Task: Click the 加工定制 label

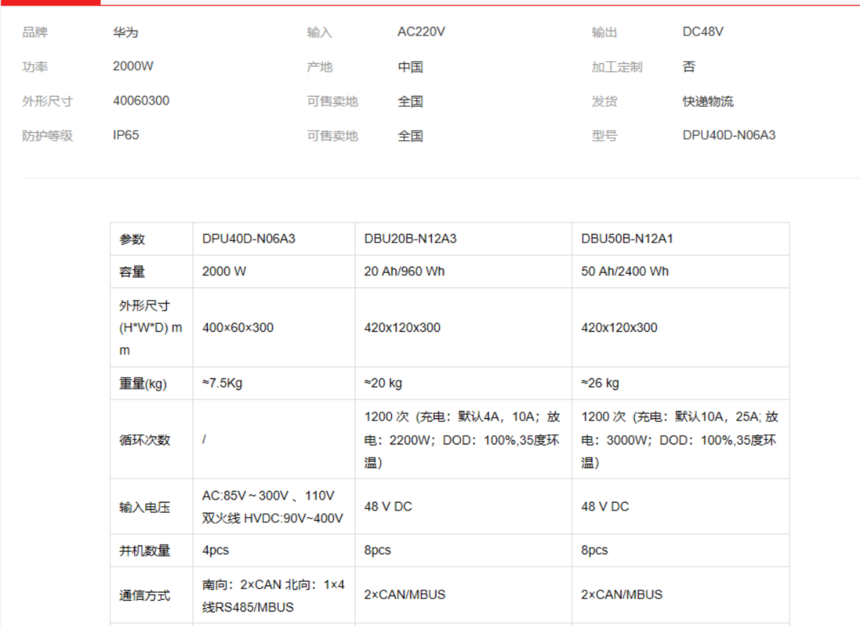Action: tap(617, 67)
